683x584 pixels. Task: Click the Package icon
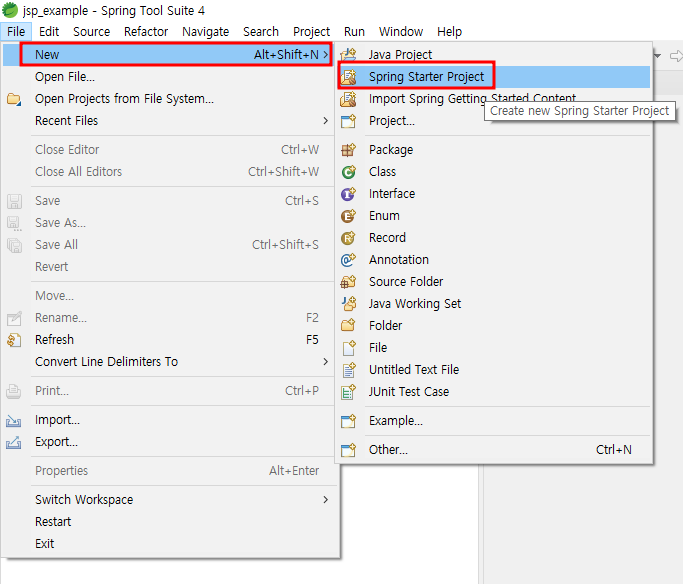(x=348, y=150)
